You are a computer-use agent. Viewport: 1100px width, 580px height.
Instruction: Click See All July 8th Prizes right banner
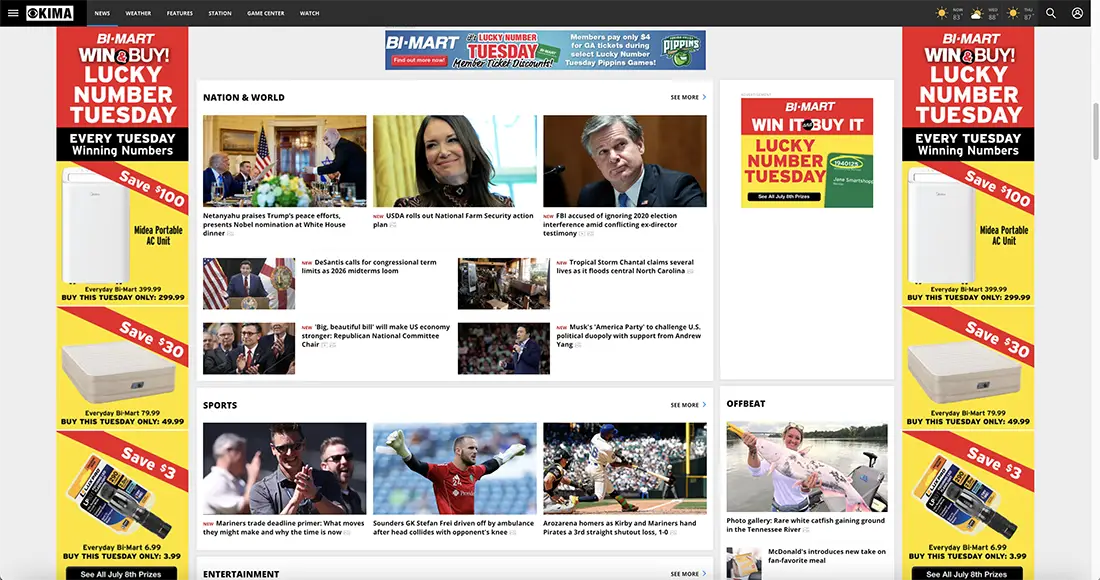point(967,574)
